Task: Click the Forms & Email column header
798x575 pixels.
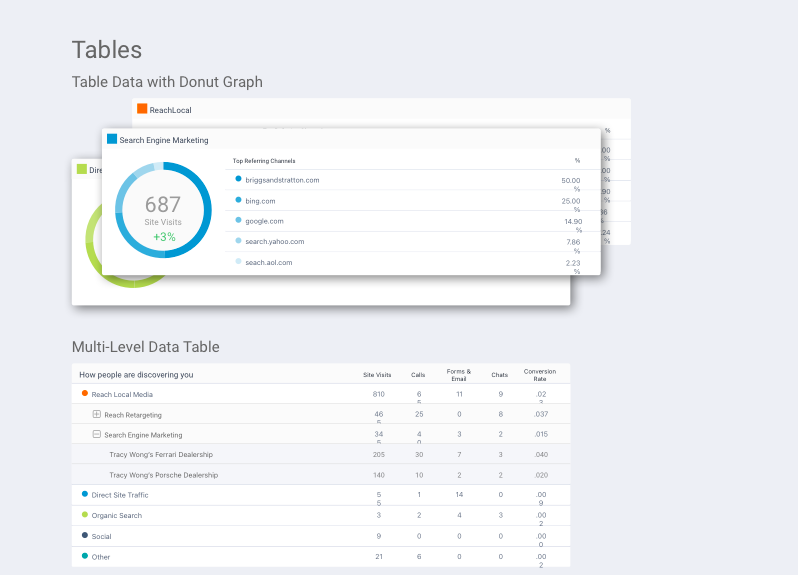Action: (459, 374)
